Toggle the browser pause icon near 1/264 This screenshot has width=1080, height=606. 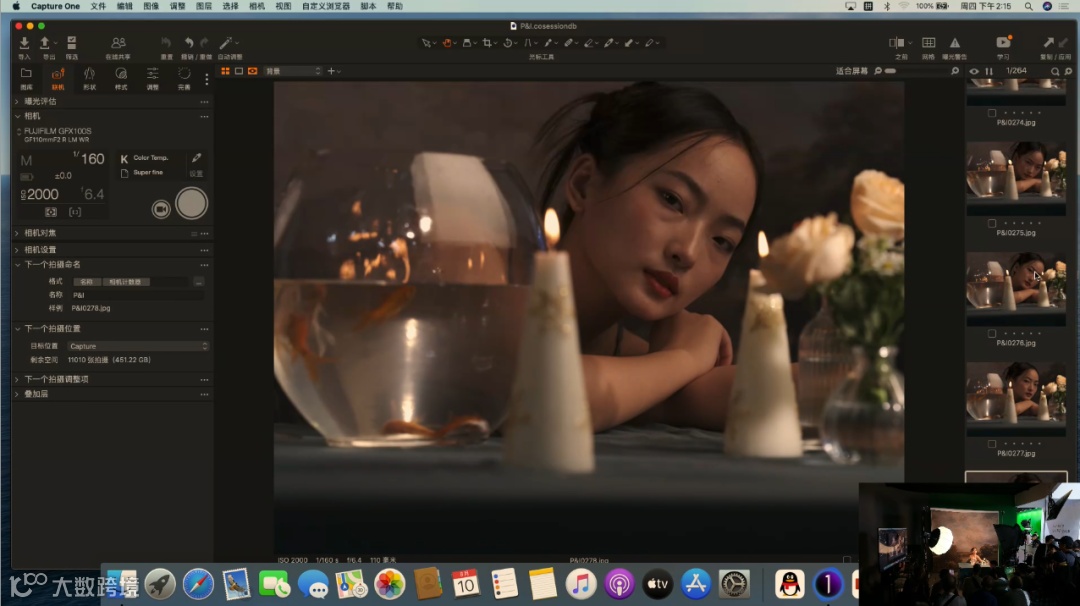[x=989, y=71]
